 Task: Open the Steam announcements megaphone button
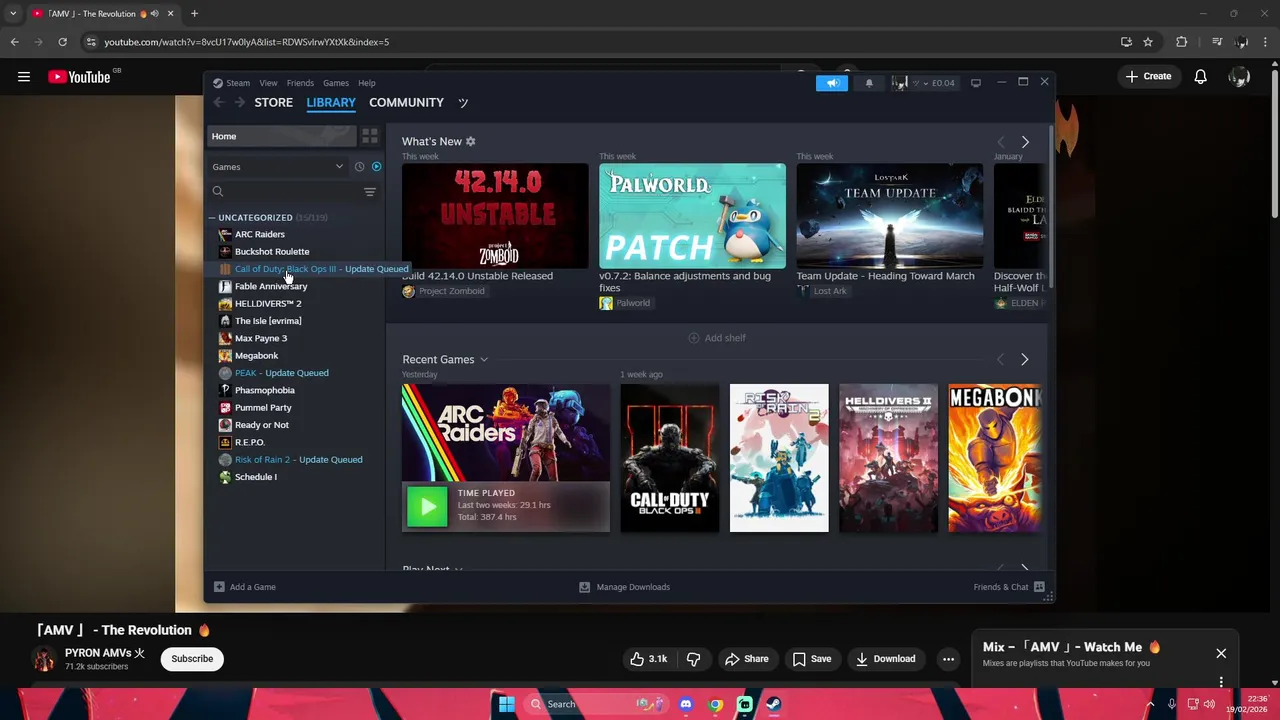point(832,83)
